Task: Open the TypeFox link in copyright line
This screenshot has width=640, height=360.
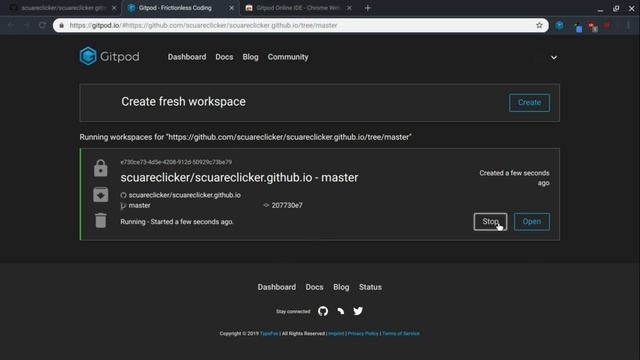Action: coord(269,333)
